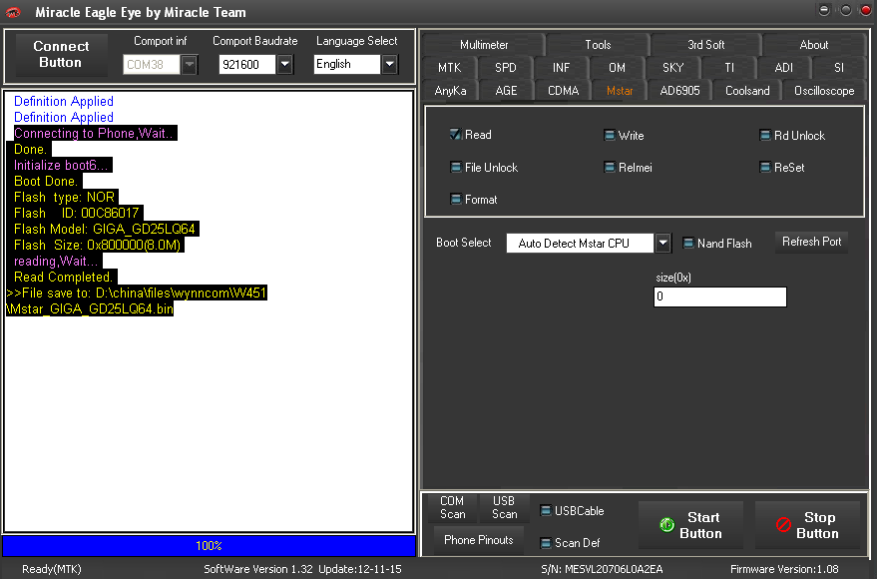Image resolution: width=877 pixels, height=579 pixels.
Task: Open Phone Pinouts
Action: tap(478, 540)
